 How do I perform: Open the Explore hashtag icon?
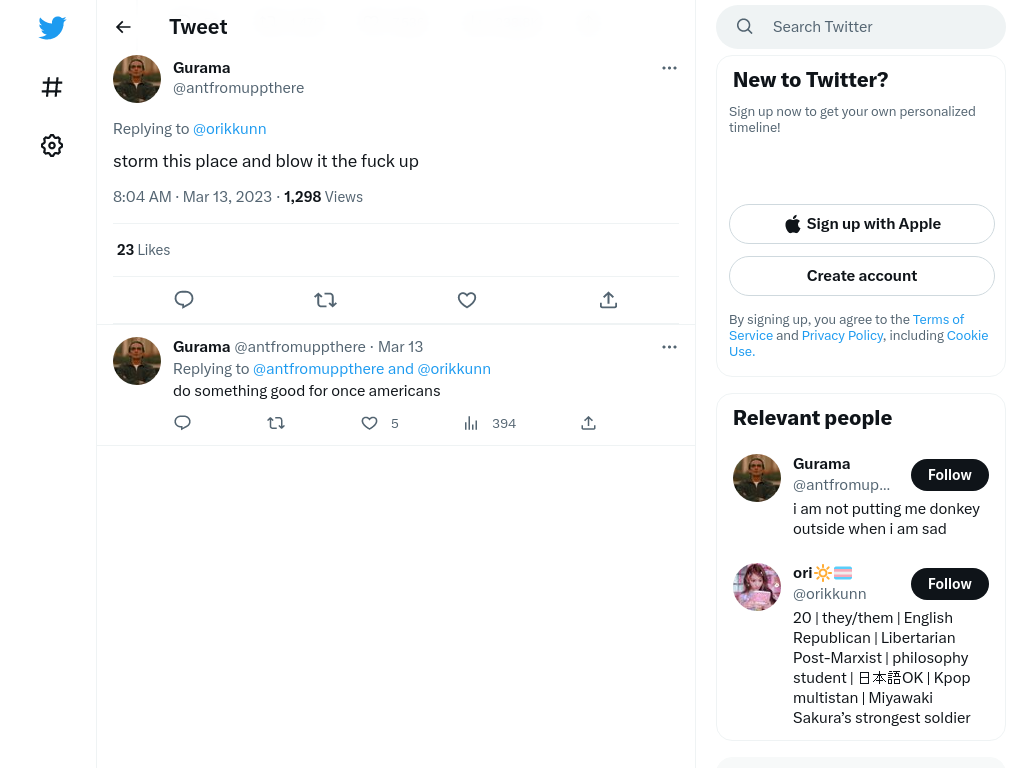(x=52, y=87)
